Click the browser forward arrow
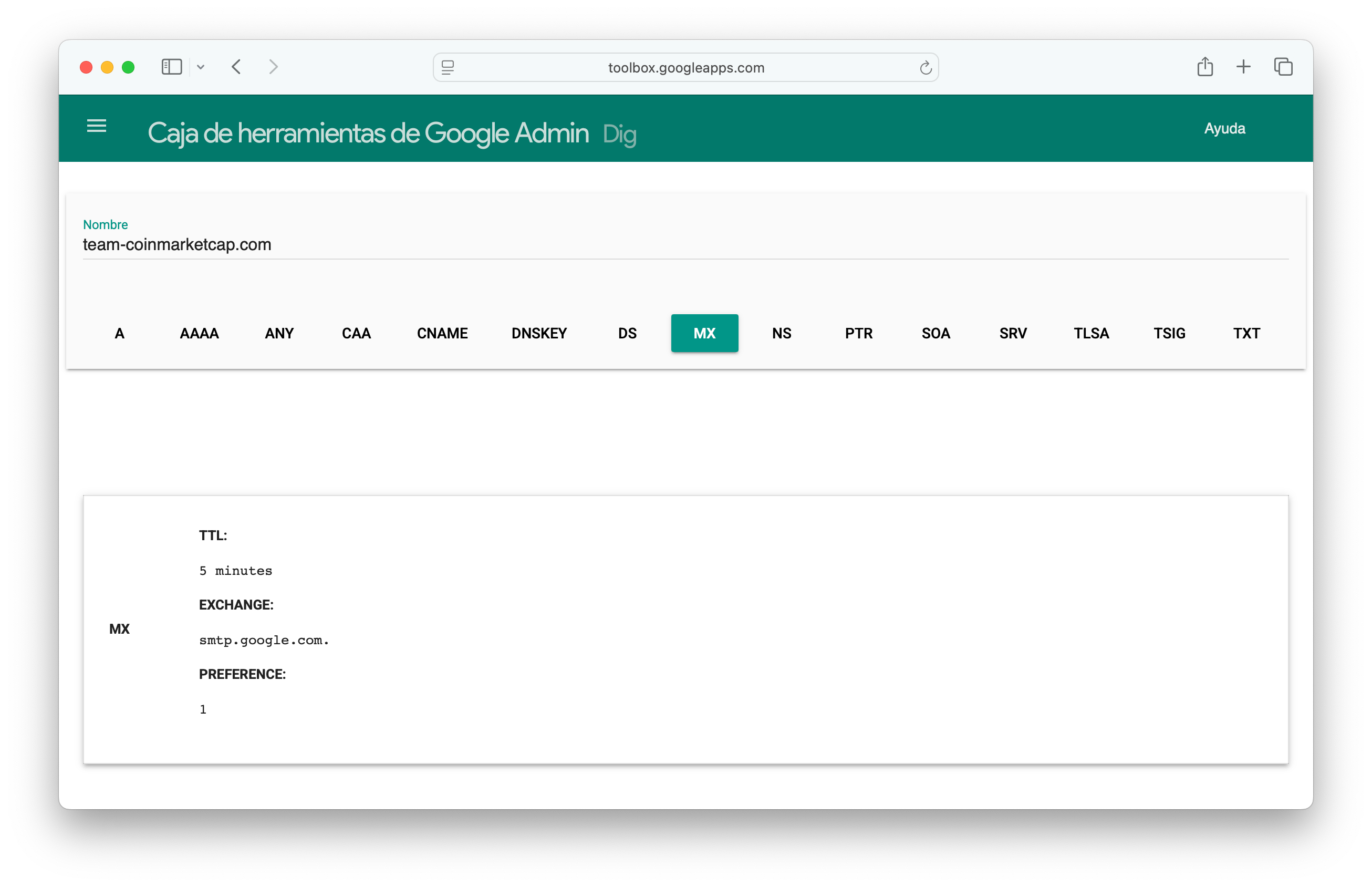The width and height of the screenshot is (1372, 887). 274,67
